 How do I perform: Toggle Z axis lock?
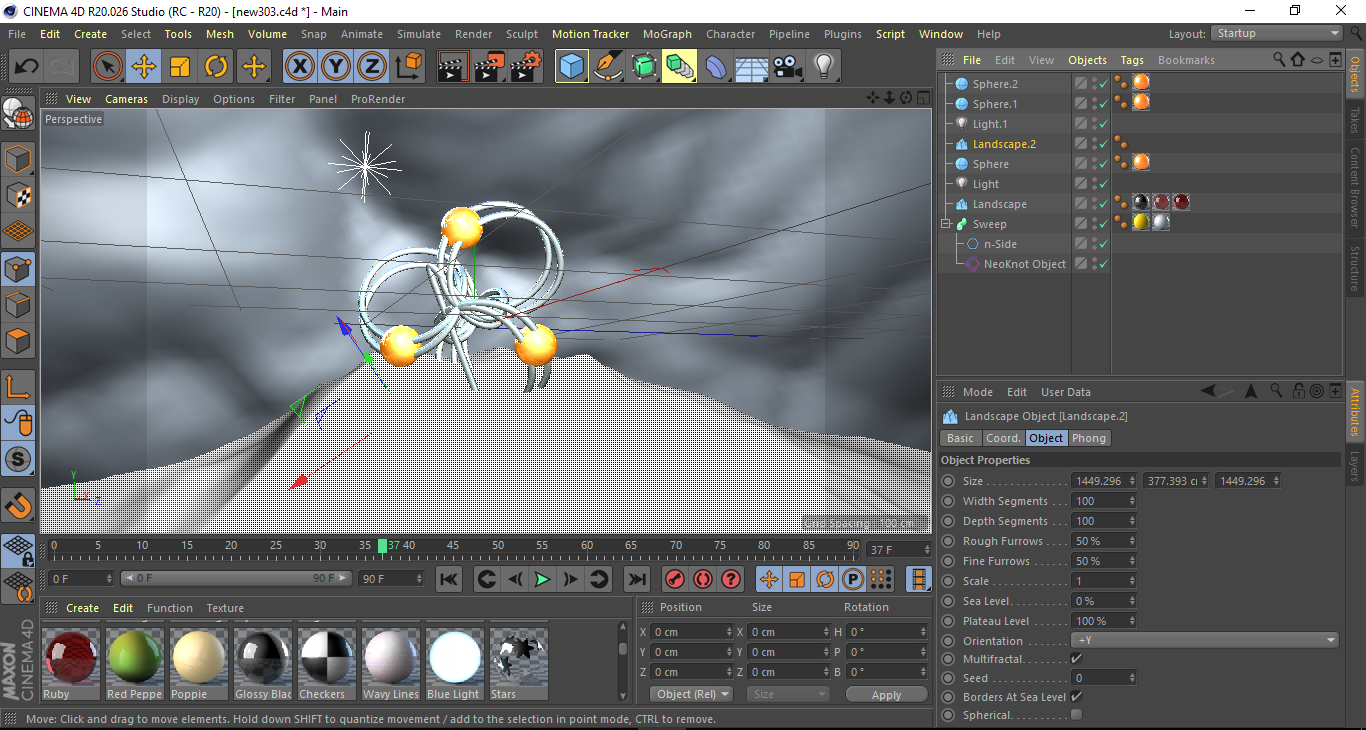point(372,67)
